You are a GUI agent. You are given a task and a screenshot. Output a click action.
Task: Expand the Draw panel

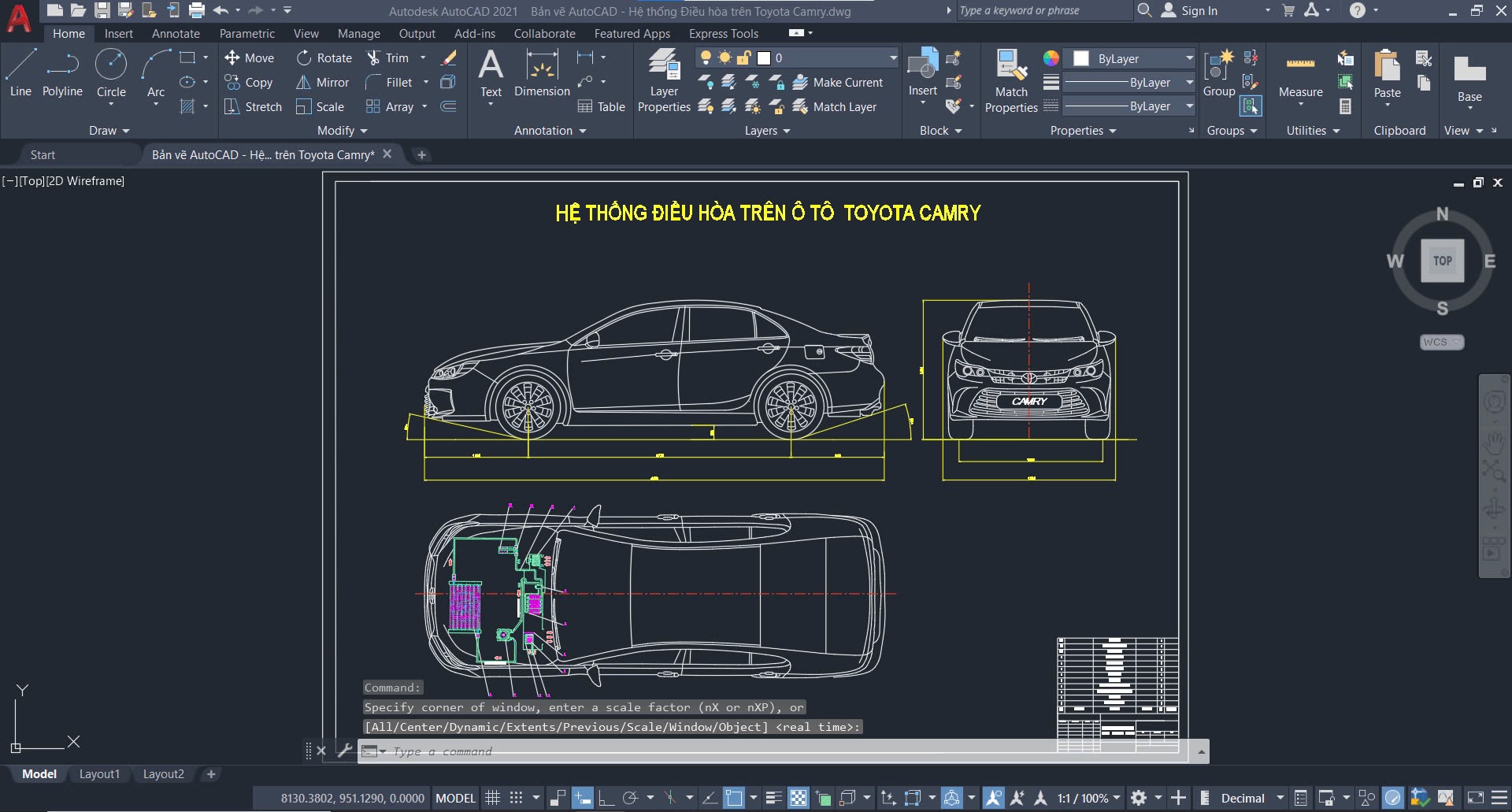tap(109, 131)
